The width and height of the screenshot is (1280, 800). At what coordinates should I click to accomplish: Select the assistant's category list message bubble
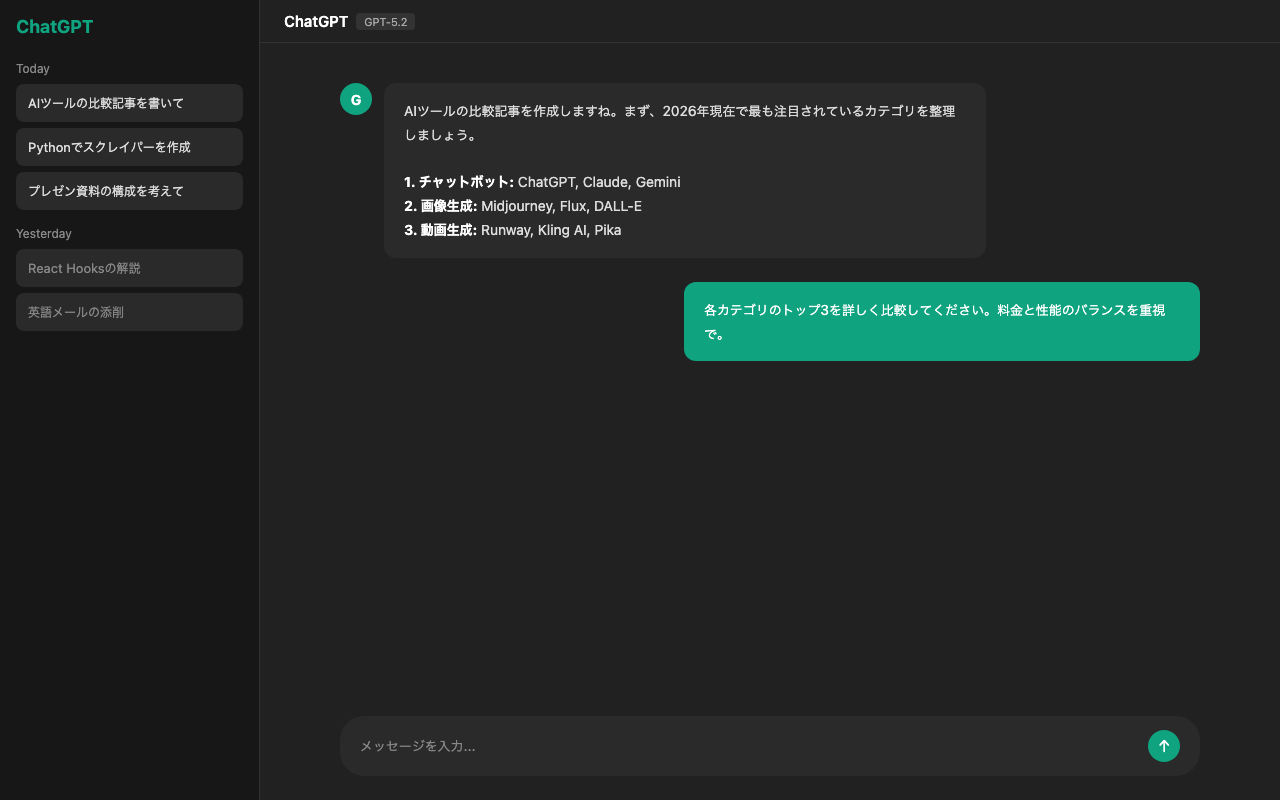point(684,170)
